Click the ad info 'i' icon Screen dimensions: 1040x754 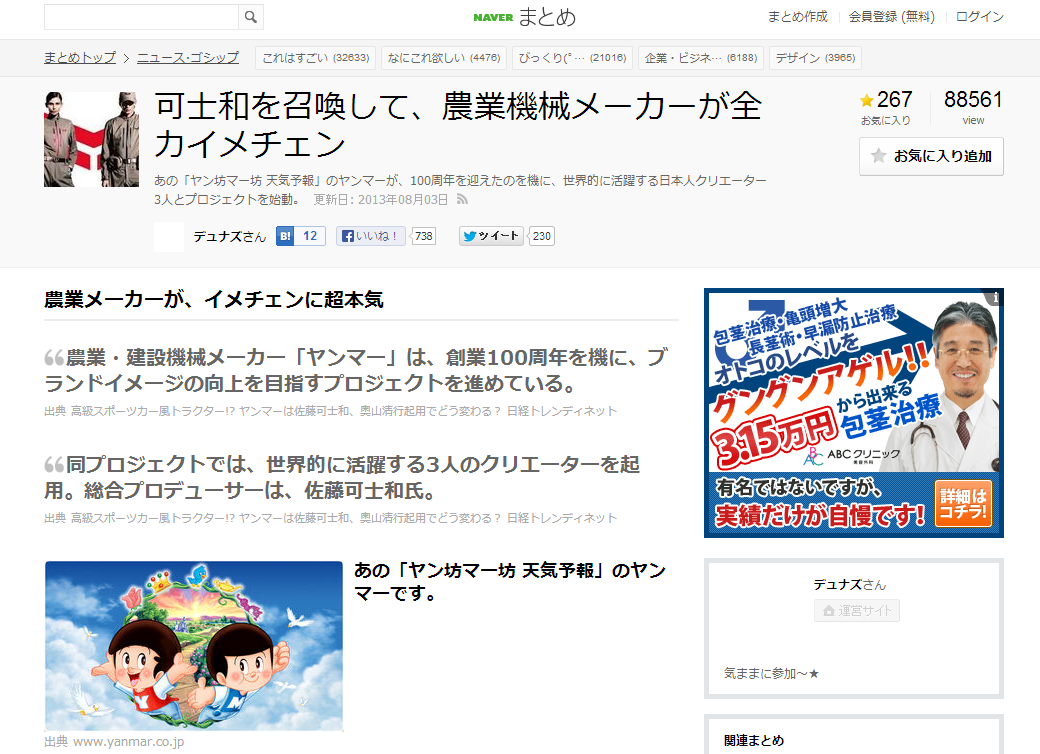(995, 297)
